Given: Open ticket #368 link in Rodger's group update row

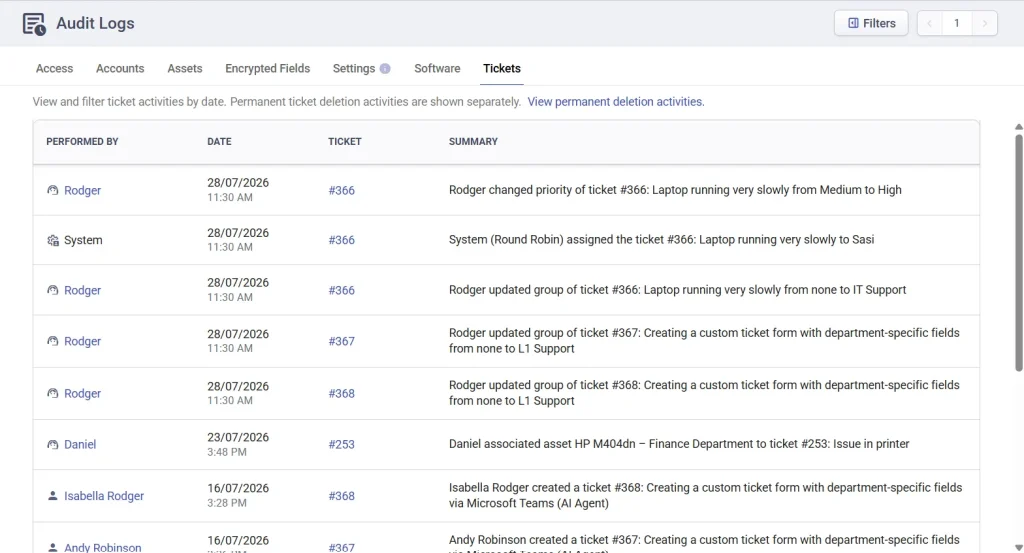Looking at the screenshot, I should tap(342, 394).
